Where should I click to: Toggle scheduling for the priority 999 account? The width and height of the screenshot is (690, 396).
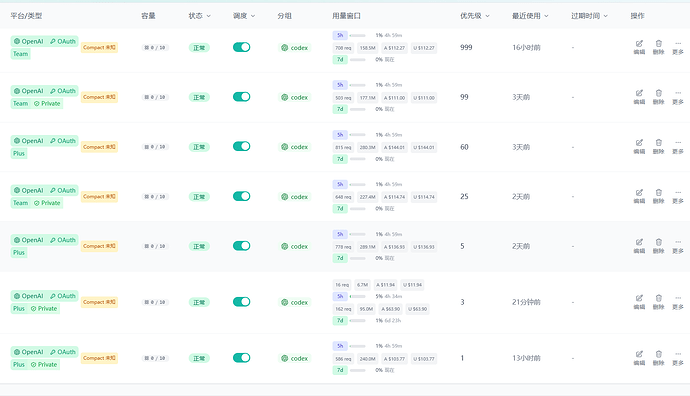click(242, 47)
